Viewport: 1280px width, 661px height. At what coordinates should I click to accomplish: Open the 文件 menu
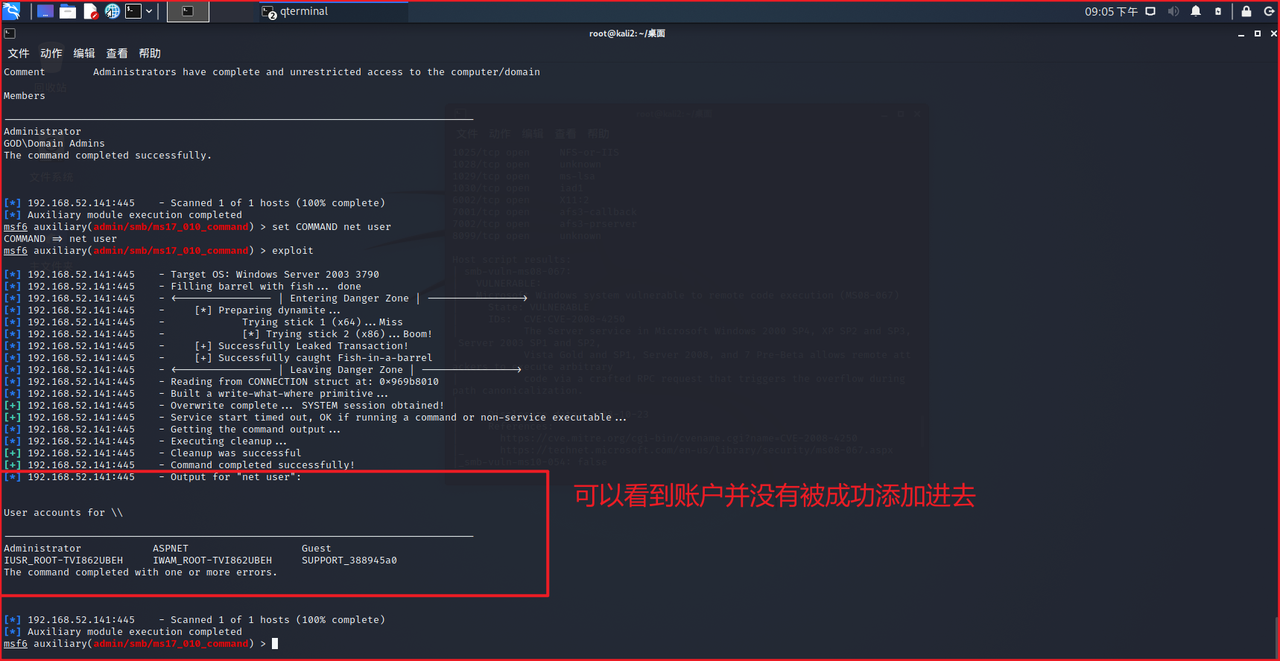point(19,53)
